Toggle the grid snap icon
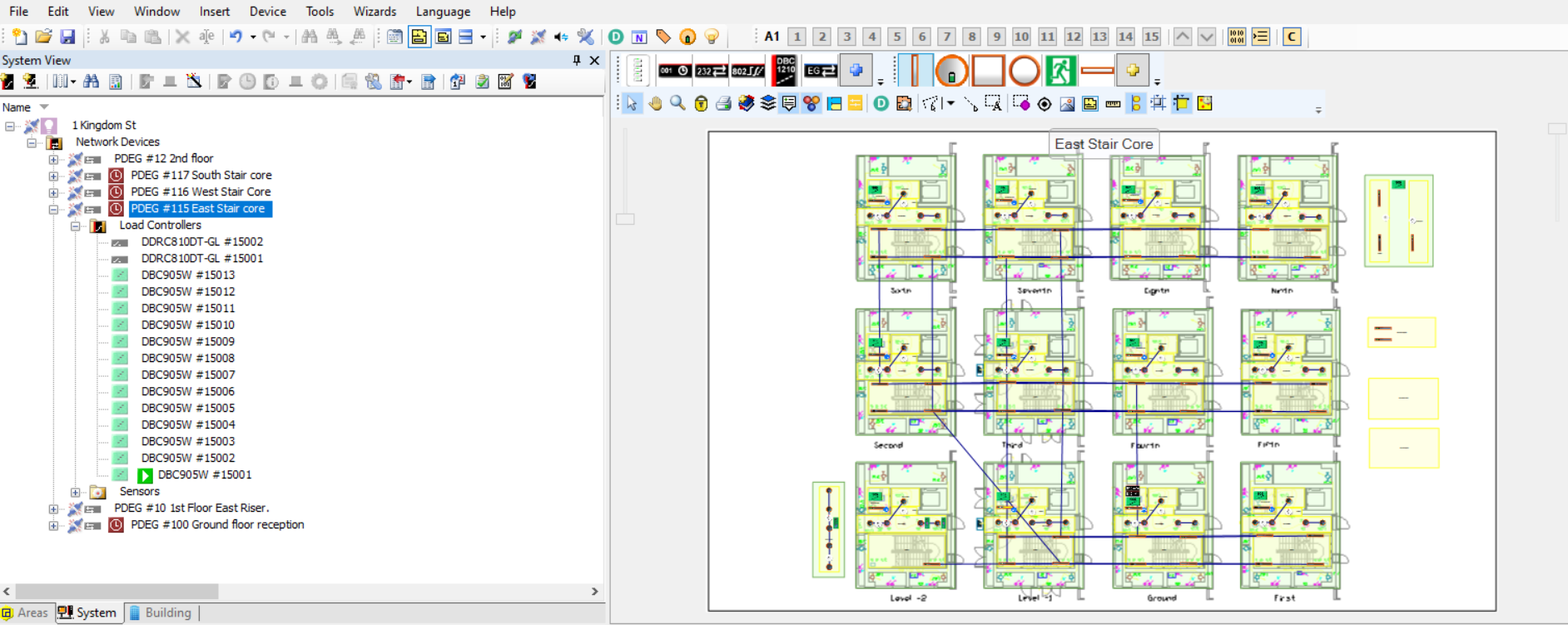1568x625 pixels. 1158,103
